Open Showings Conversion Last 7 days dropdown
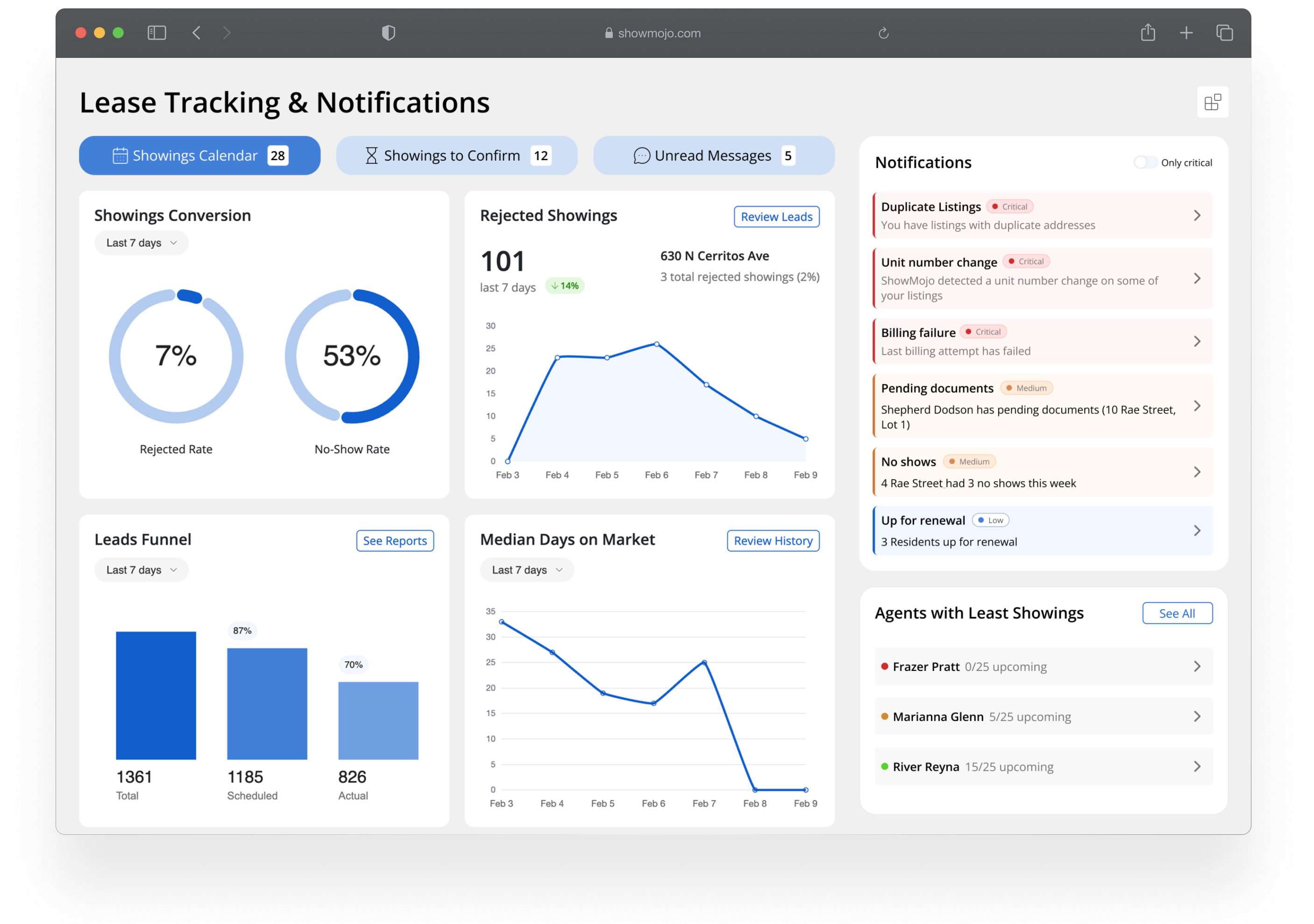This screenshot has width=1314, height=924. [x=142, y=243]
